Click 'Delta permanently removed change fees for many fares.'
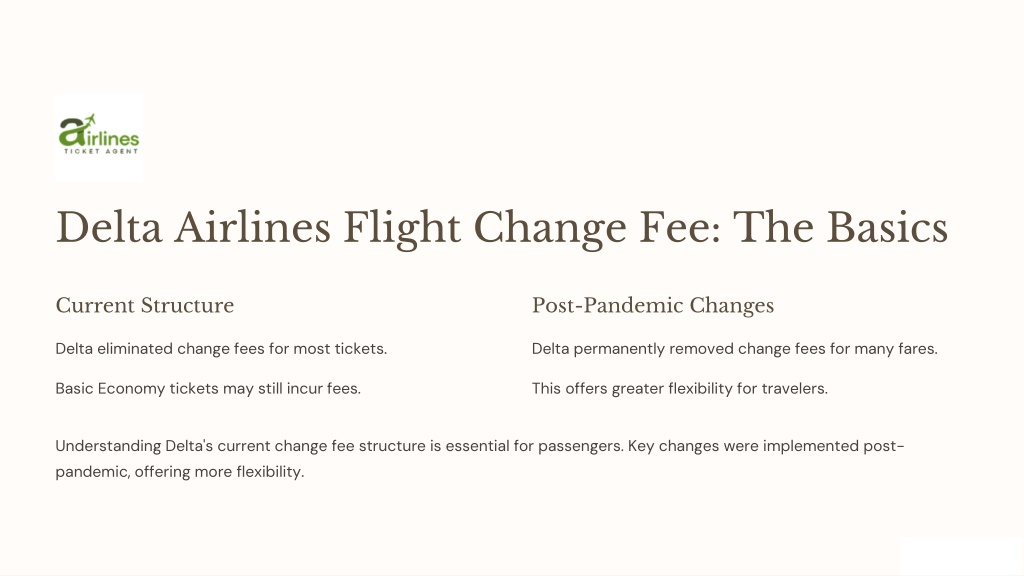The width and height of the screenshot is (1024, 576). coord(735,349)
